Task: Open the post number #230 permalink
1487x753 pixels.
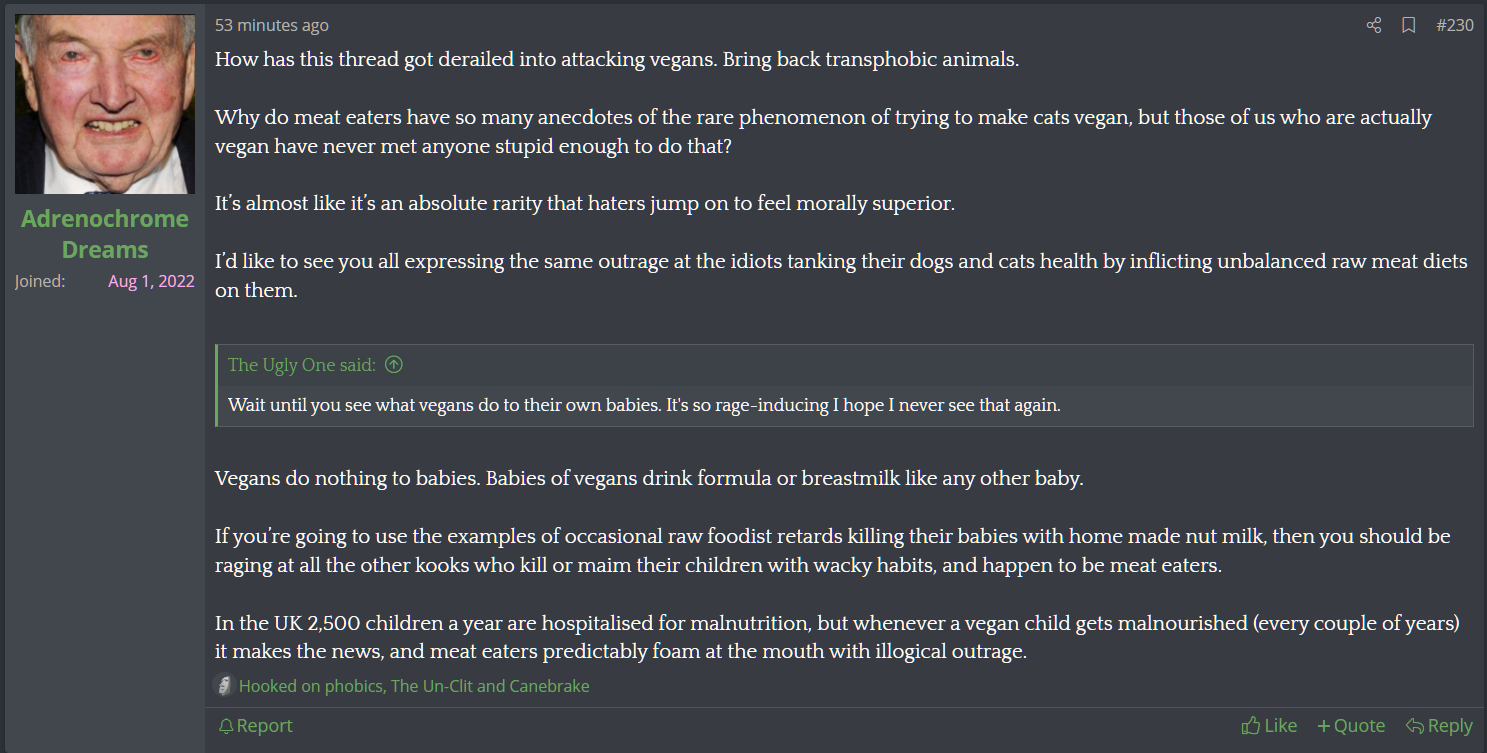Action: tap(1455, 25)
